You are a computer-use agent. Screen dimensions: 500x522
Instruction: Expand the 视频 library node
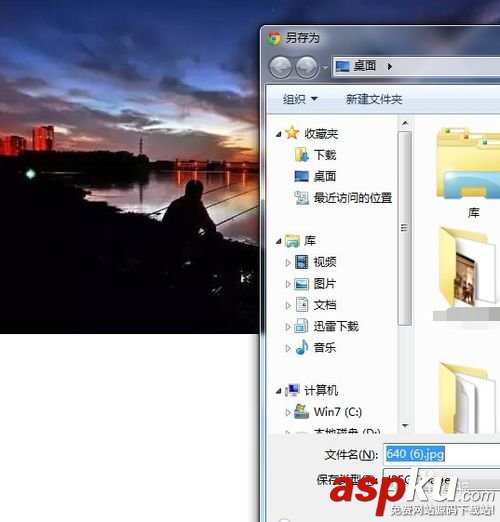click(288, 262)
